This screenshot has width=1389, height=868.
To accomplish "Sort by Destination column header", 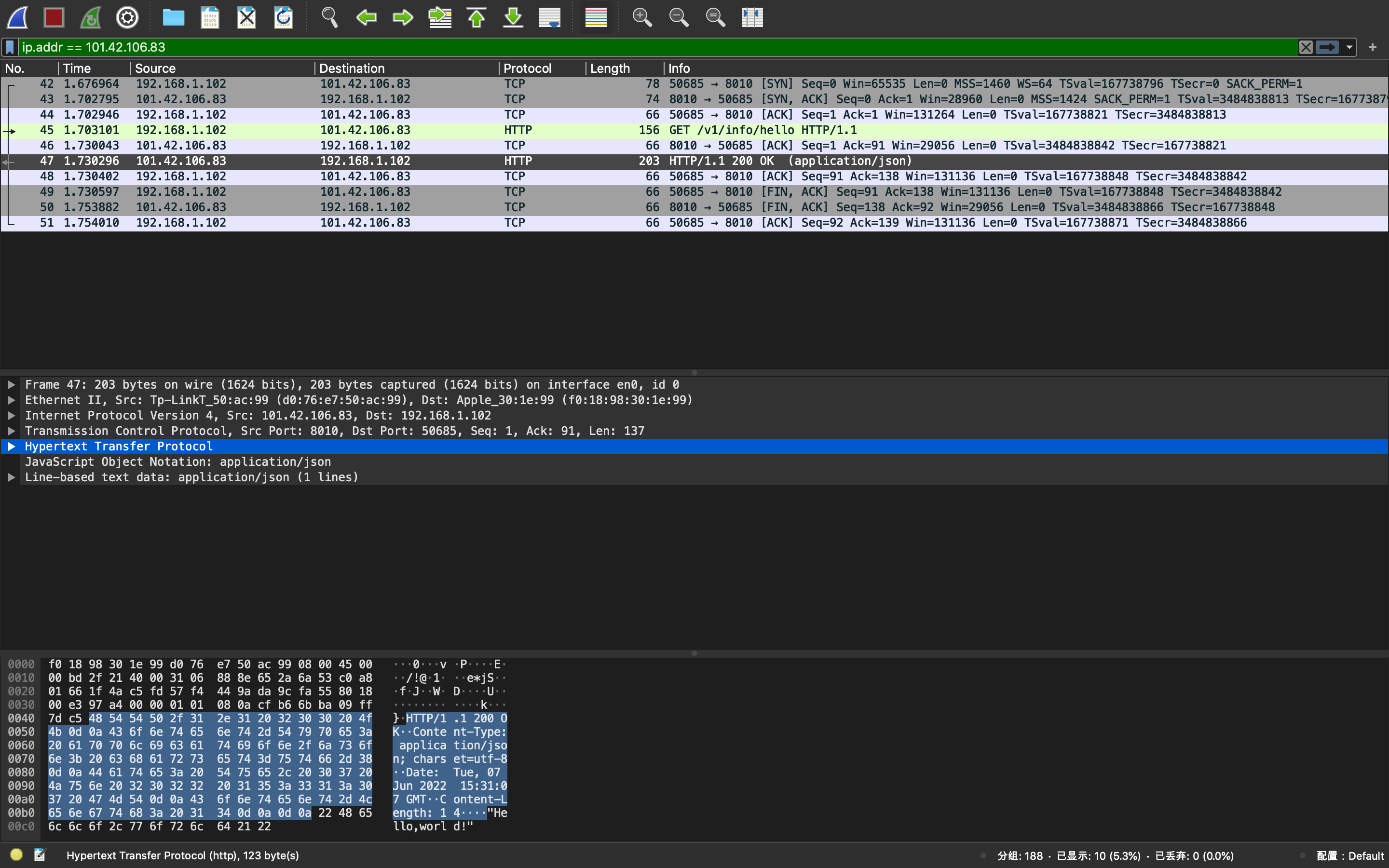I will click(x=407, y=68).
